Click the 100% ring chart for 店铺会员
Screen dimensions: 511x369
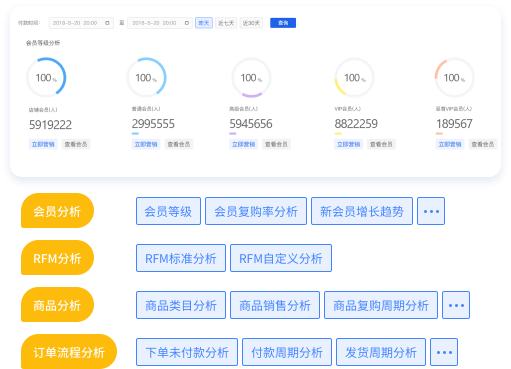point(46,78)
